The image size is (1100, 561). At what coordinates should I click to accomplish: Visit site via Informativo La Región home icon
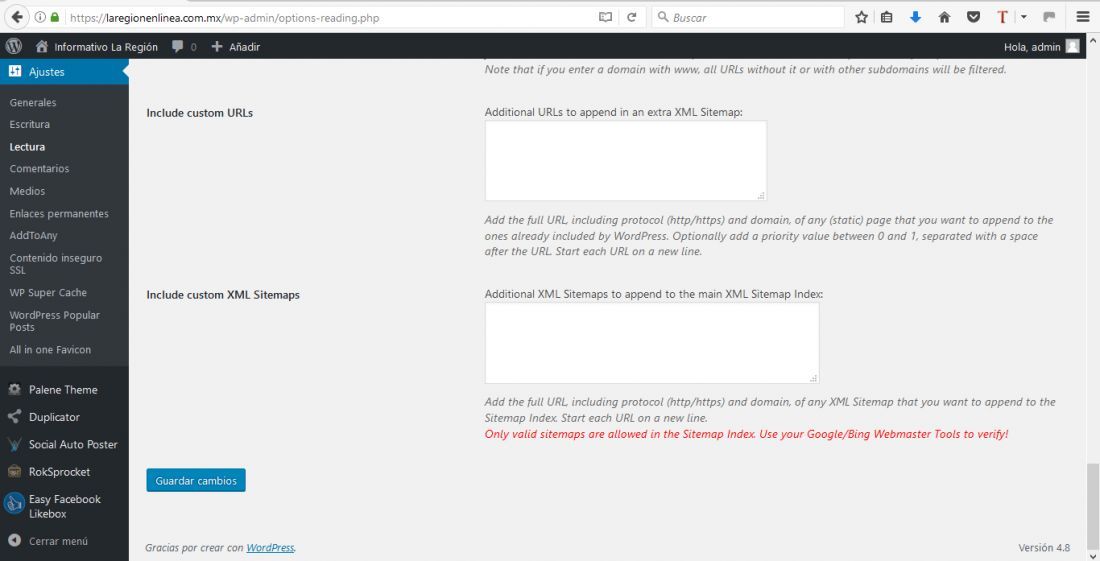click(x=42, y=46)
